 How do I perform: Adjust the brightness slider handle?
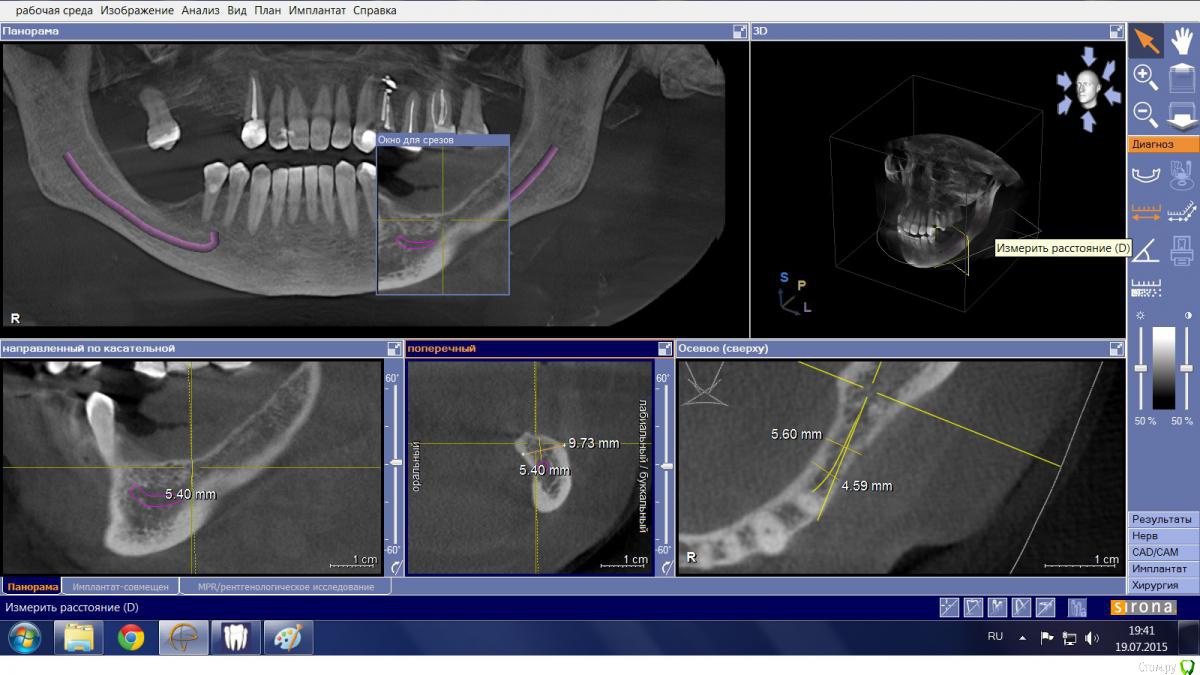point(1140,369)
